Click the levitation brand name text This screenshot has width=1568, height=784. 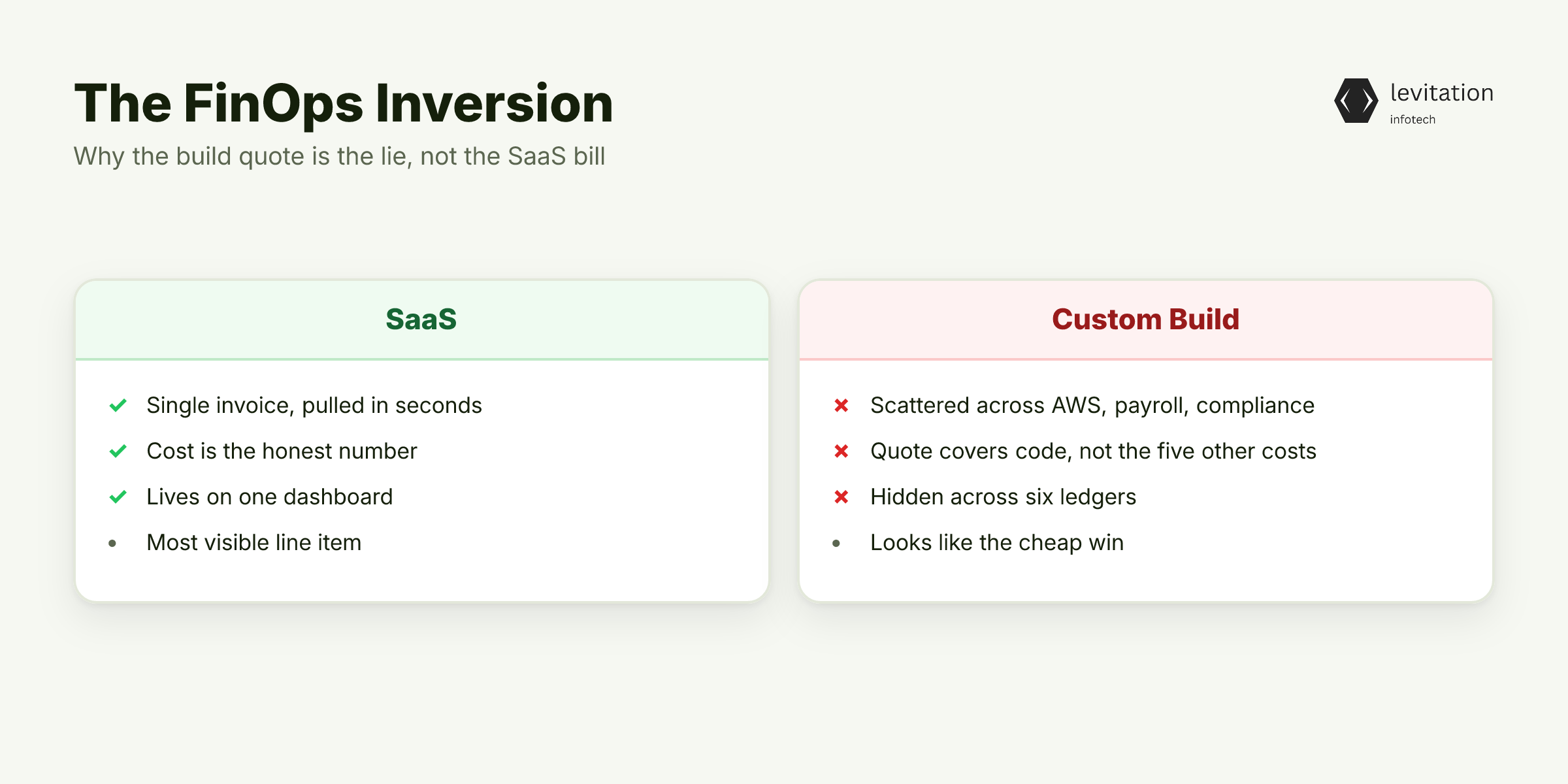(x=1442, y=93)
